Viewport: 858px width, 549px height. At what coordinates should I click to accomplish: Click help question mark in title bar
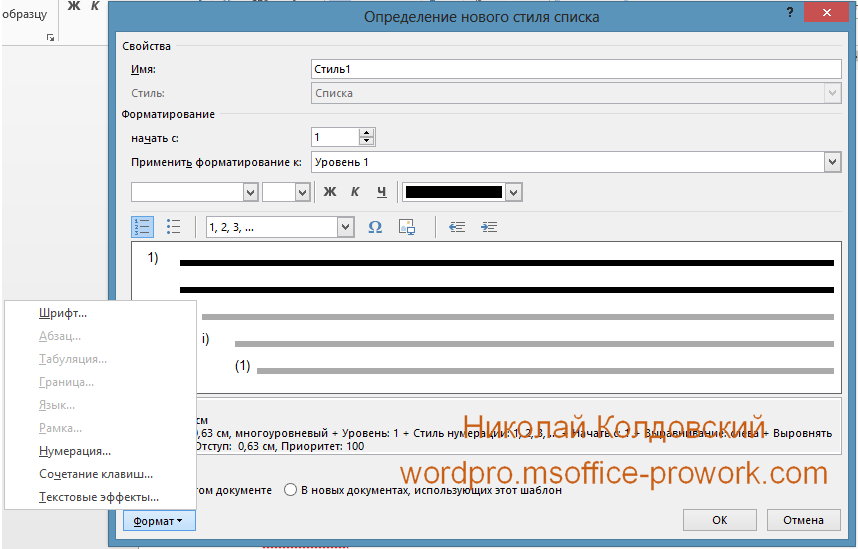[790, 13]
